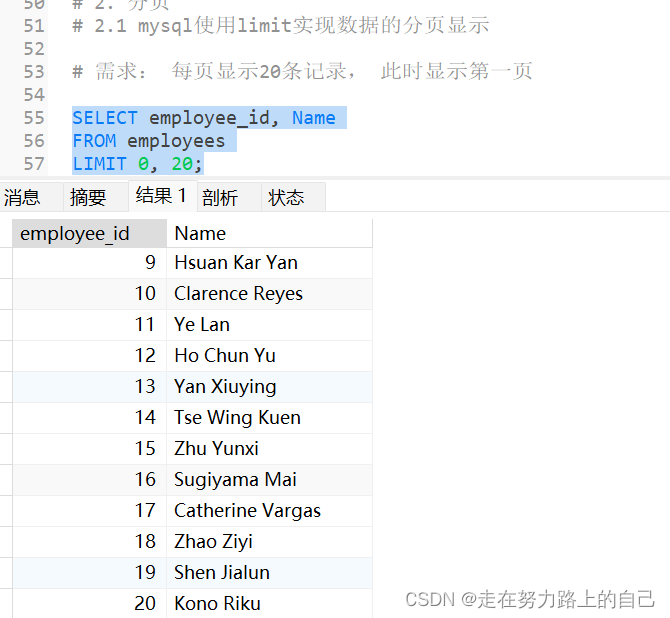Switch to the 状态 tab
The width and height of the screenshot is (670, 618).
[x=294, y=197]
